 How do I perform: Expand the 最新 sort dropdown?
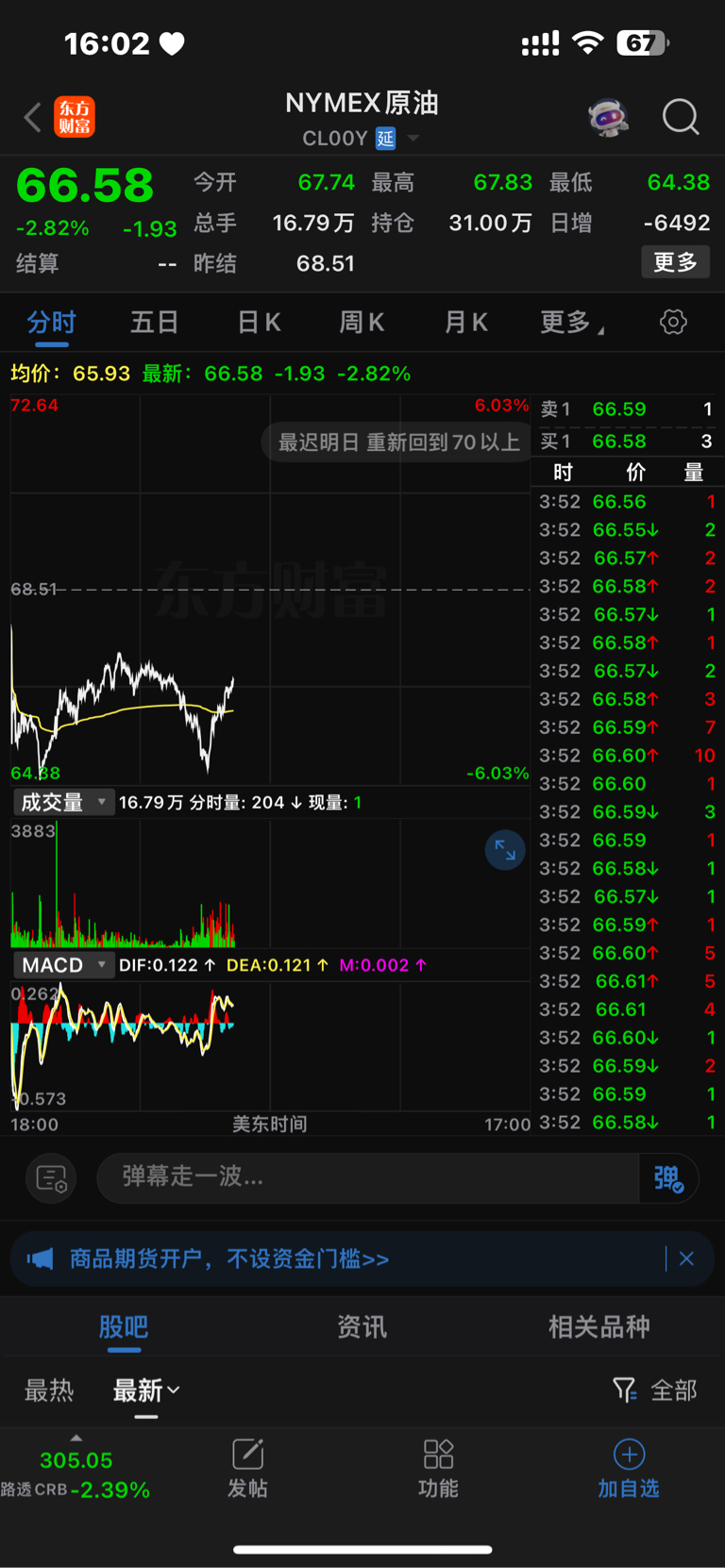[146, 1391]
